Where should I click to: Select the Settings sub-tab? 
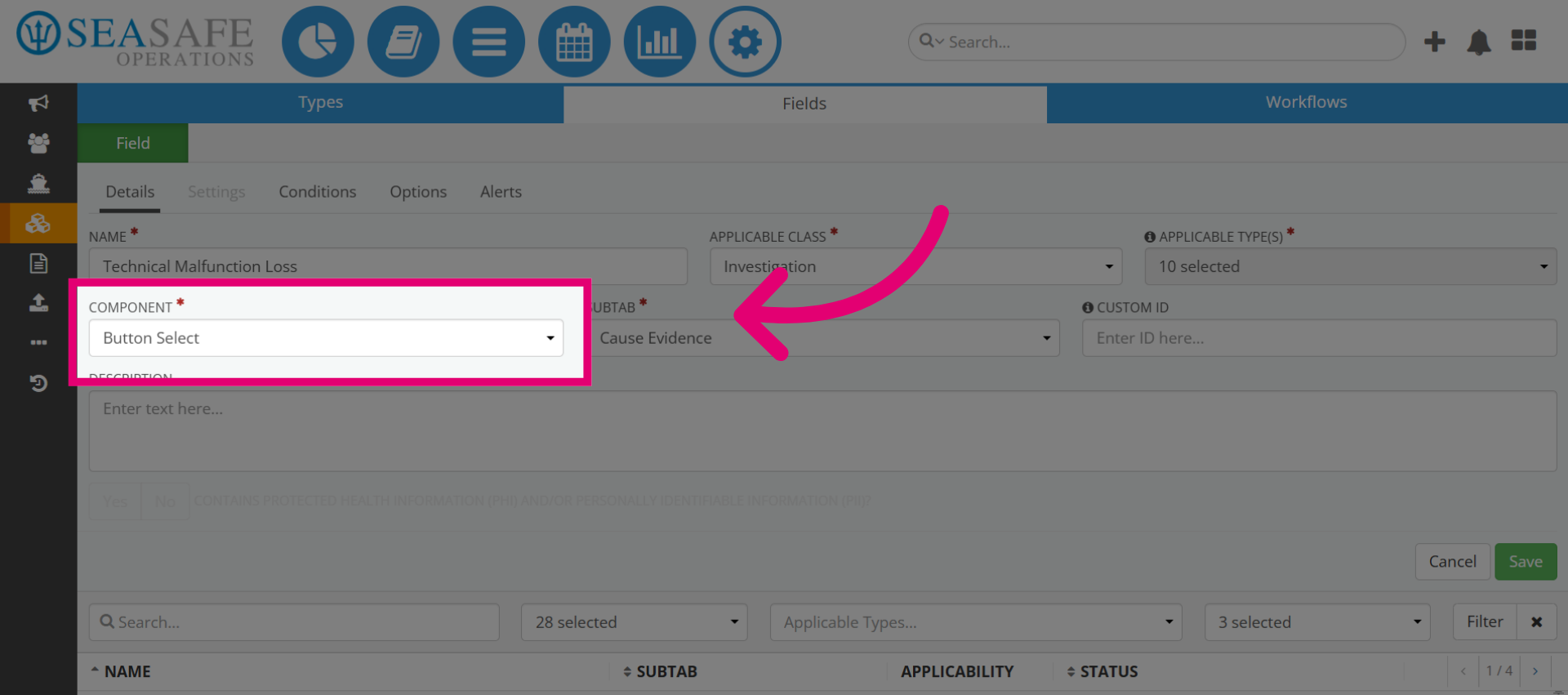pyautogui.click(x=216, y=192)
